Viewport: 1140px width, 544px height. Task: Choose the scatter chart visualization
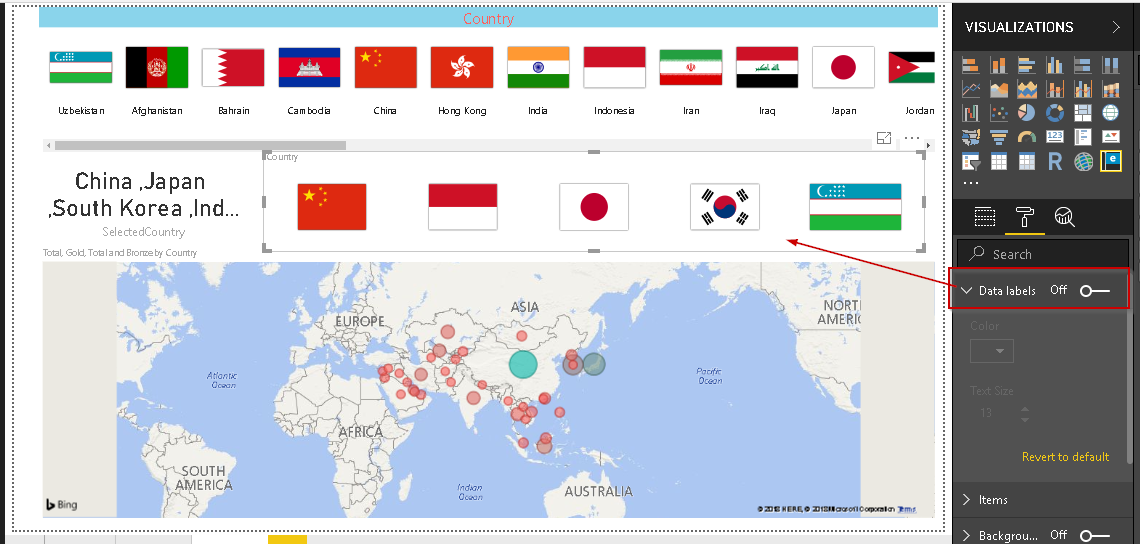pos(999,113)
